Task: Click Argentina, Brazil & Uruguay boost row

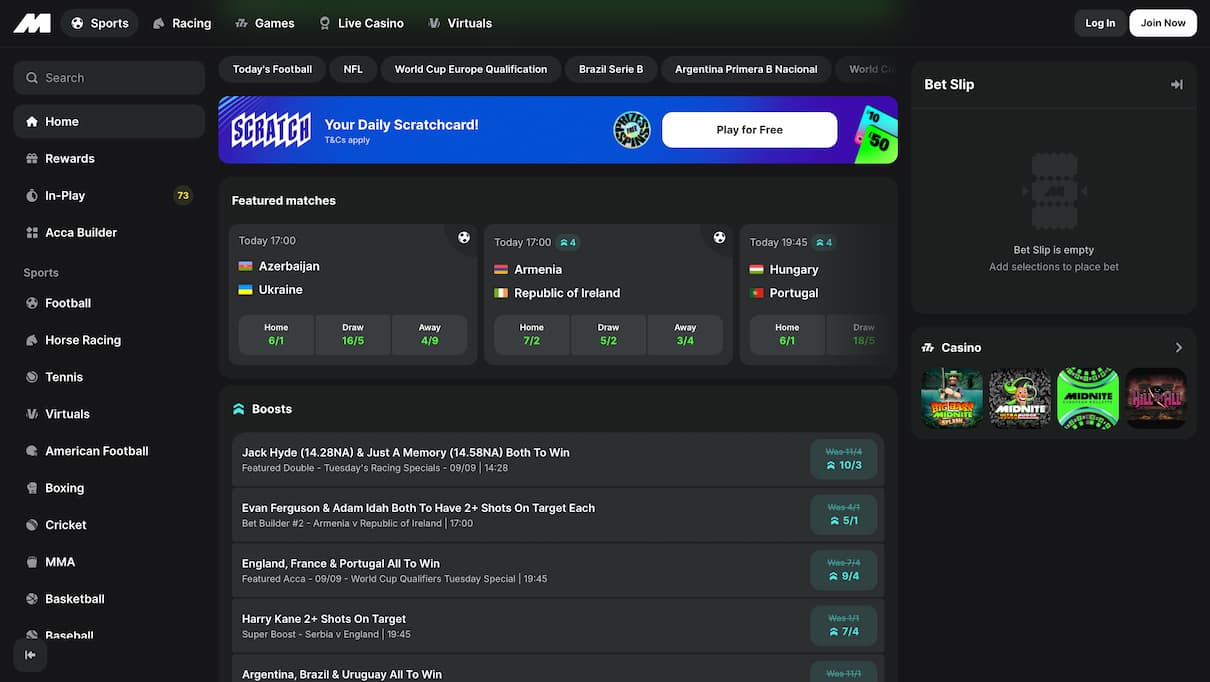Action: pos(558,669)
